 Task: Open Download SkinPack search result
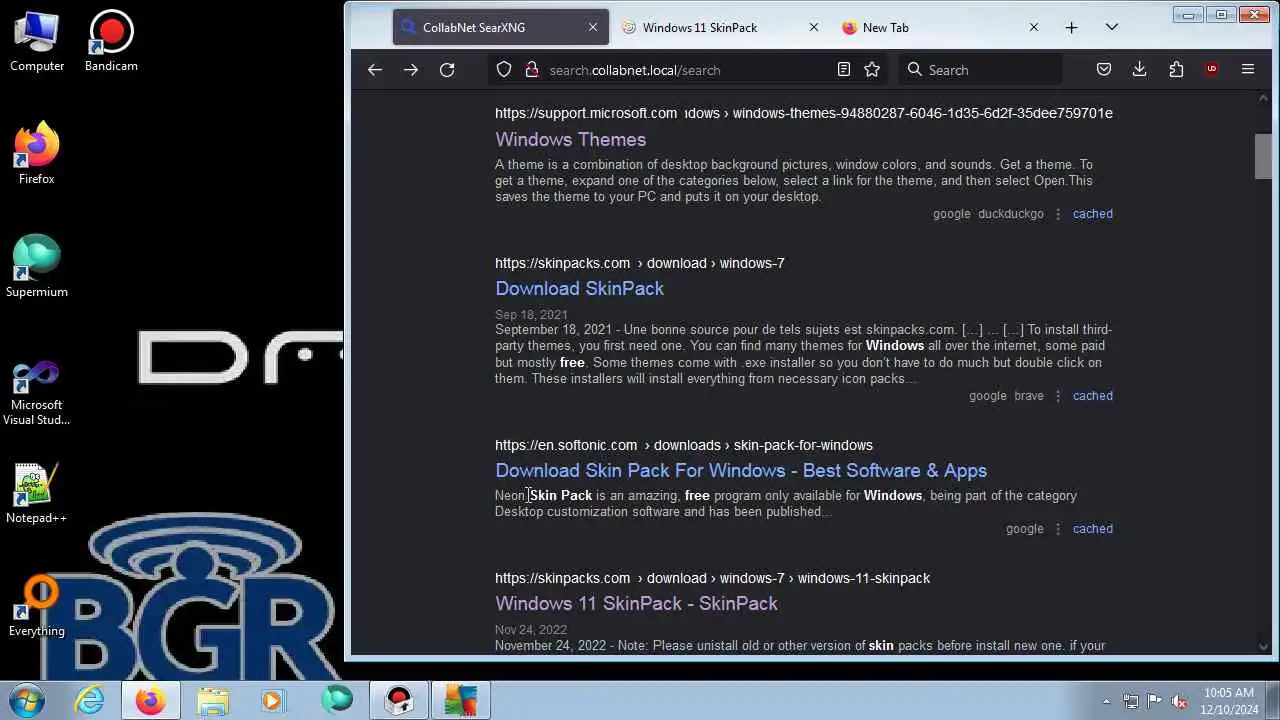pyautogui.click(x=579, y=289)
